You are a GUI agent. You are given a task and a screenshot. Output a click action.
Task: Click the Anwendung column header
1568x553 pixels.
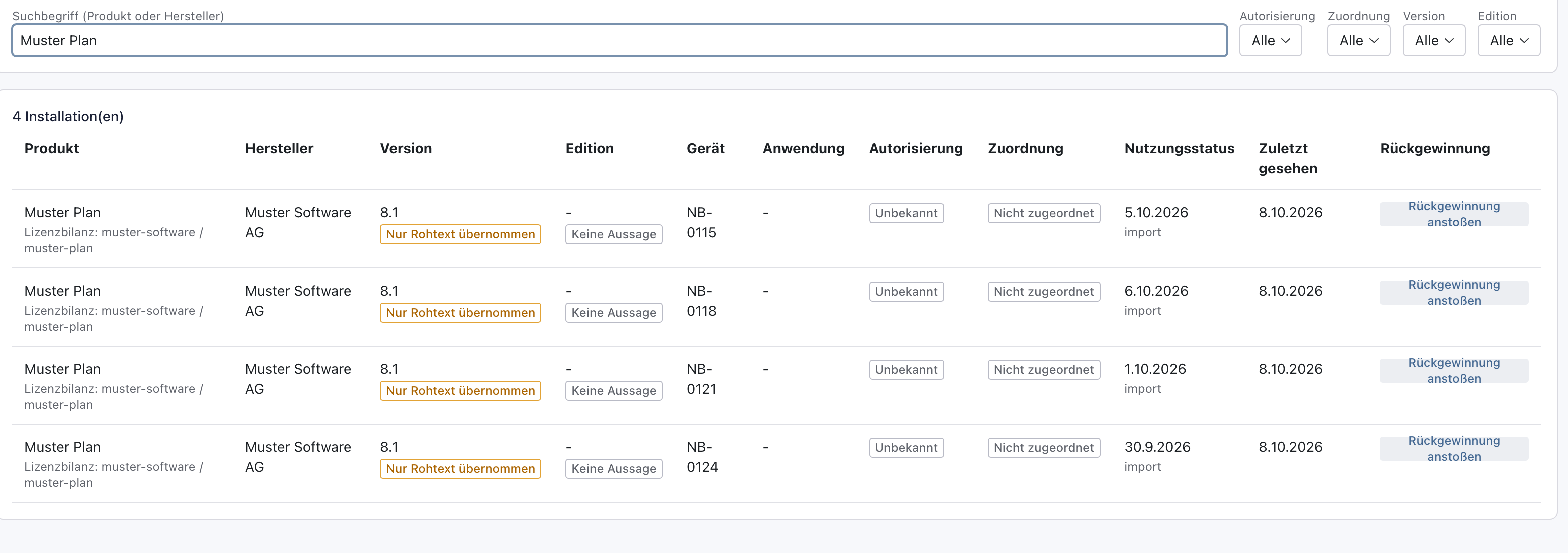click(x=804, y=148)
